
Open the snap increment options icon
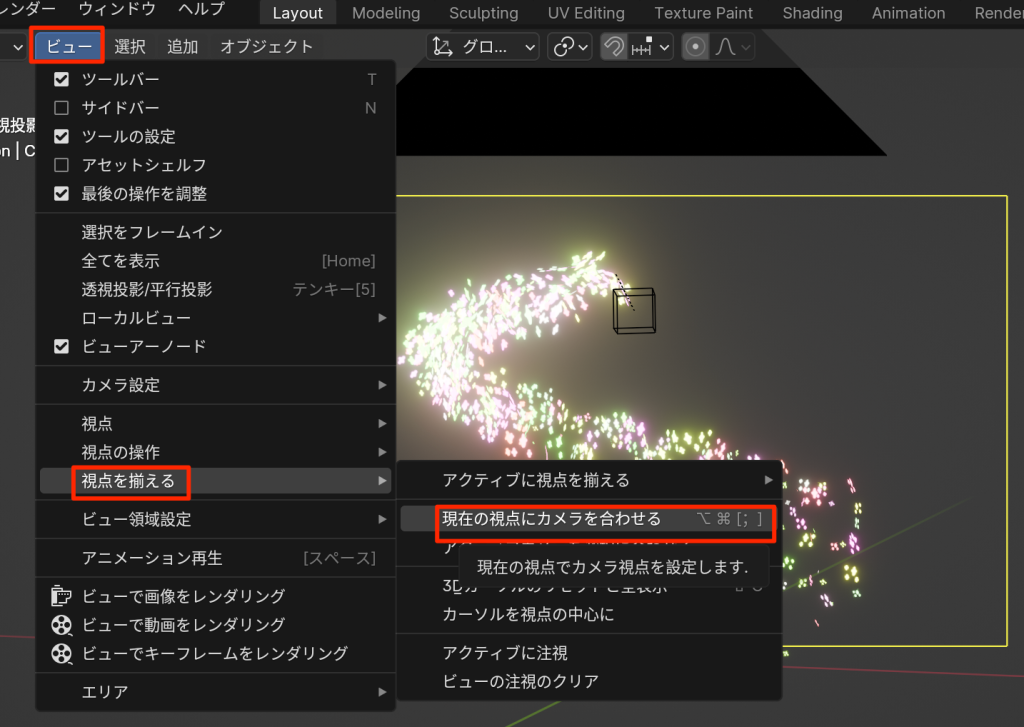point(650,47)
